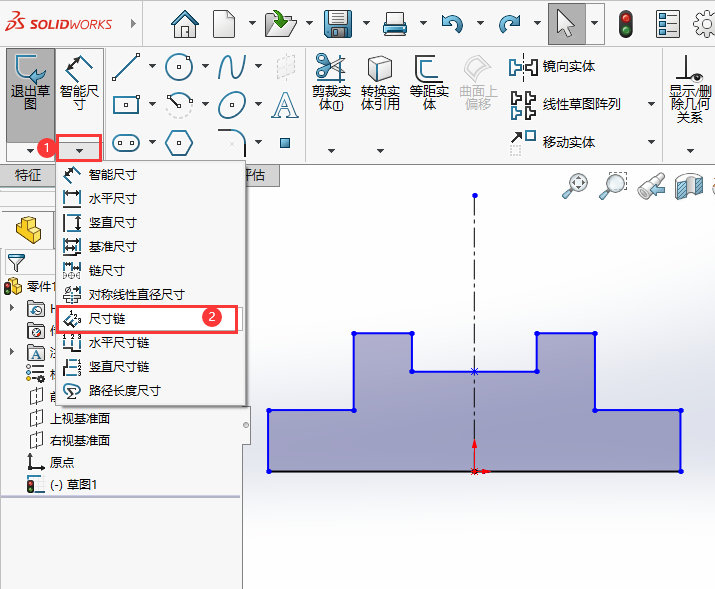Open the Smart Dimension dropdown arrow
The width and height of the screenshot is (715, 589).
click(79, 150)
